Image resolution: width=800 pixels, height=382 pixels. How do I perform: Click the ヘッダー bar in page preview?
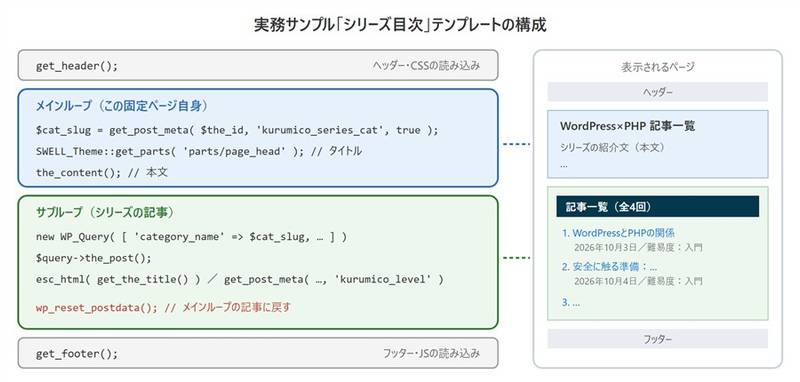(658, 92)
